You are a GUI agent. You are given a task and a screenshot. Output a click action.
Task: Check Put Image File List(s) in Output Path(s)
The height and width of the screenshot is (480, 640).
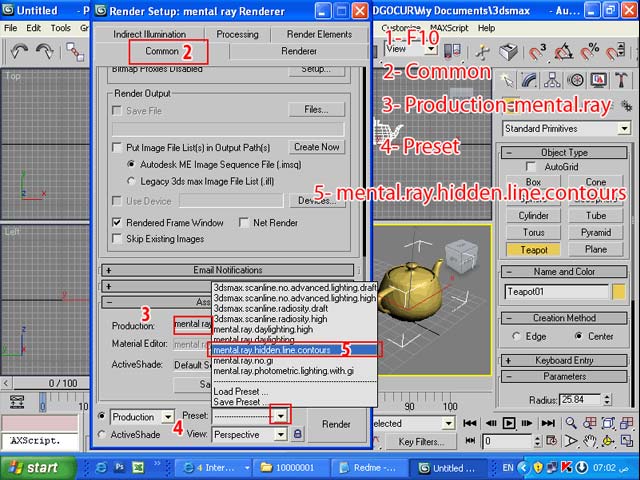pos(117,147)
